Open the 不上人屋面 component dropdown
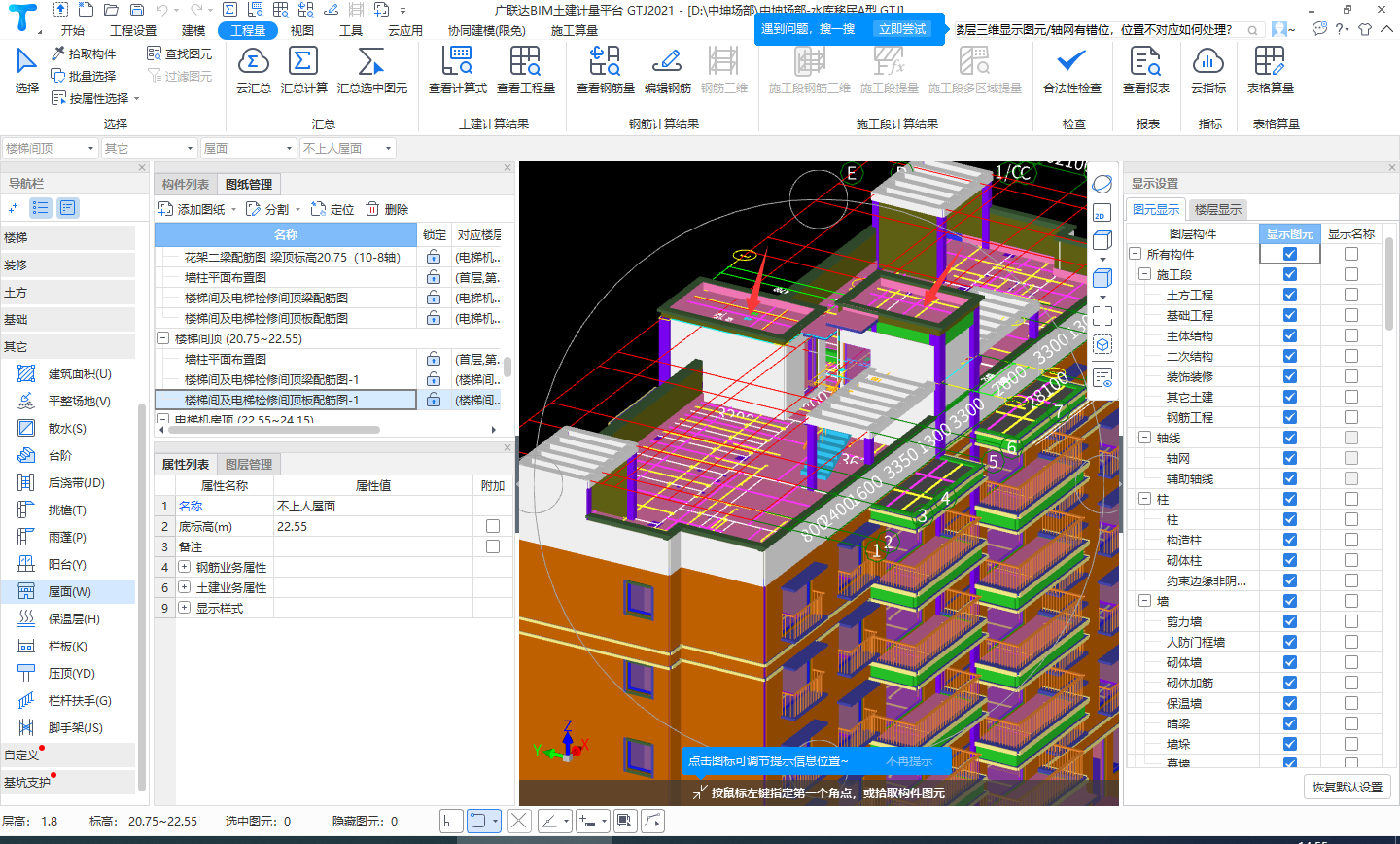Screen dimensions: 1400x844 click(x=347, y=148)
